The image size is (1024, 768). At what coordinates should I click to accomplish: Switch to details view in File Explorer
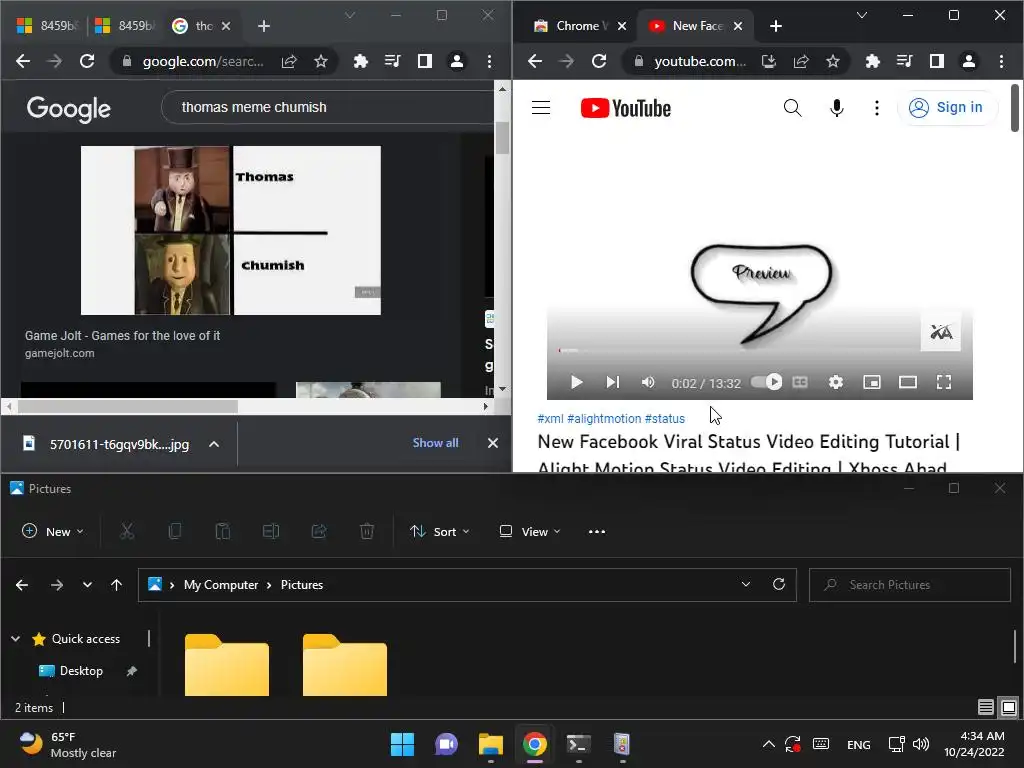(x=985, y=707)
